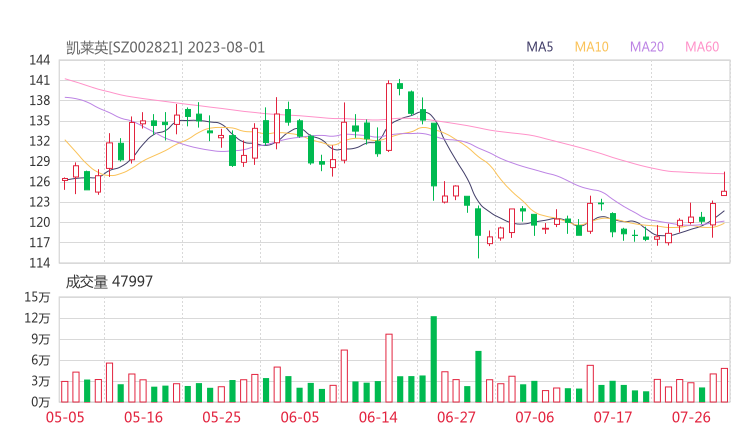
Task: Click the 05-16 date axis label
Action: click(143, 417)
